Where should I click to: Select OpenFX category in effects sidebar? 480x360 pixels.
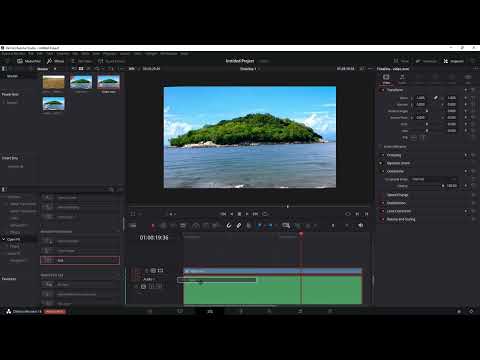tap(14, 239)
